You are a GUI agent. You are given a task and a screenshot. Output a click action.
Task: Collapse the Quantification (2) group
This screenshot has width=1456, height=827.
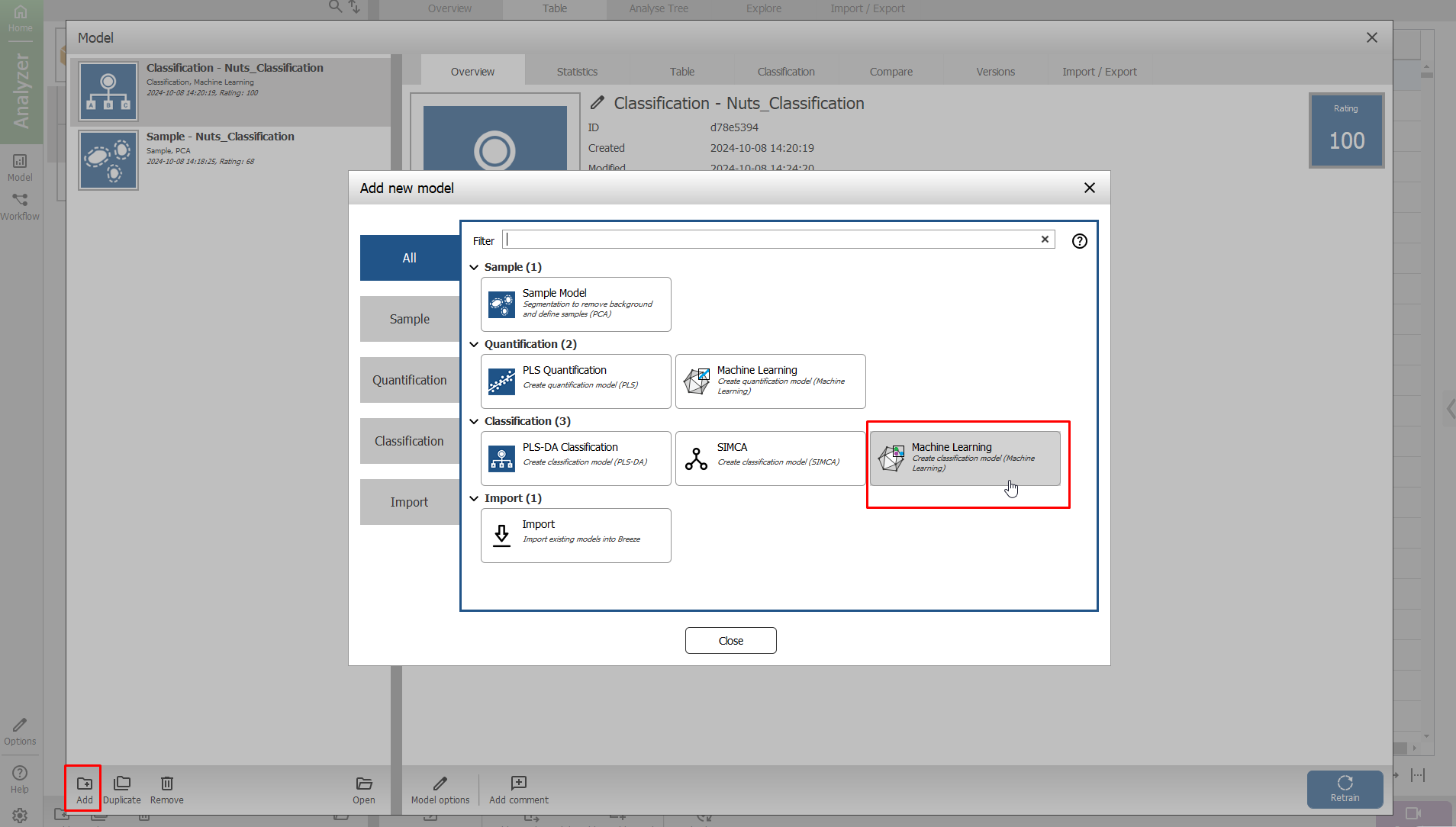[474, 344]
